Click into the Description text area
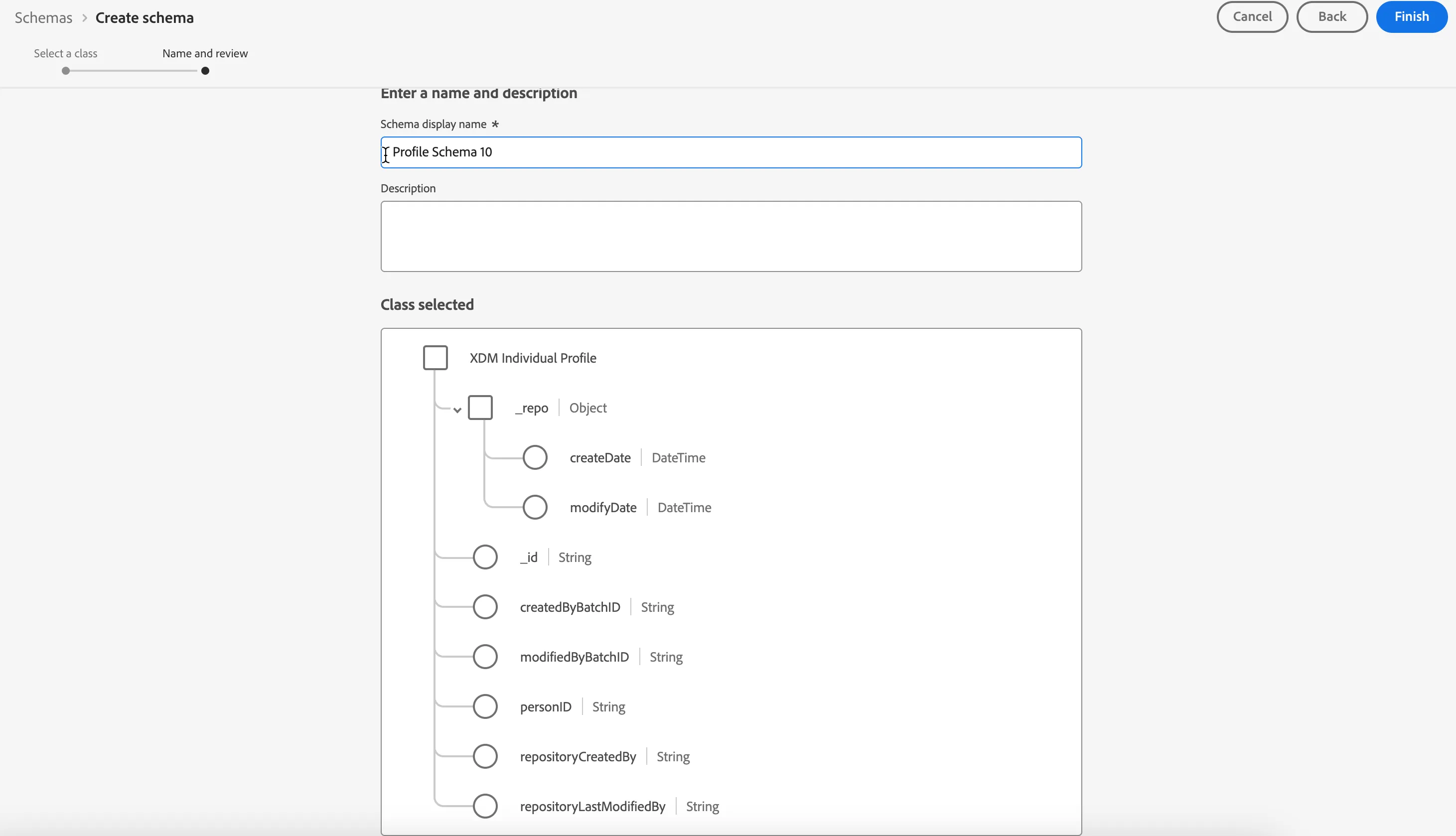The image size is (1456, 836). click(x=731, y=236)
